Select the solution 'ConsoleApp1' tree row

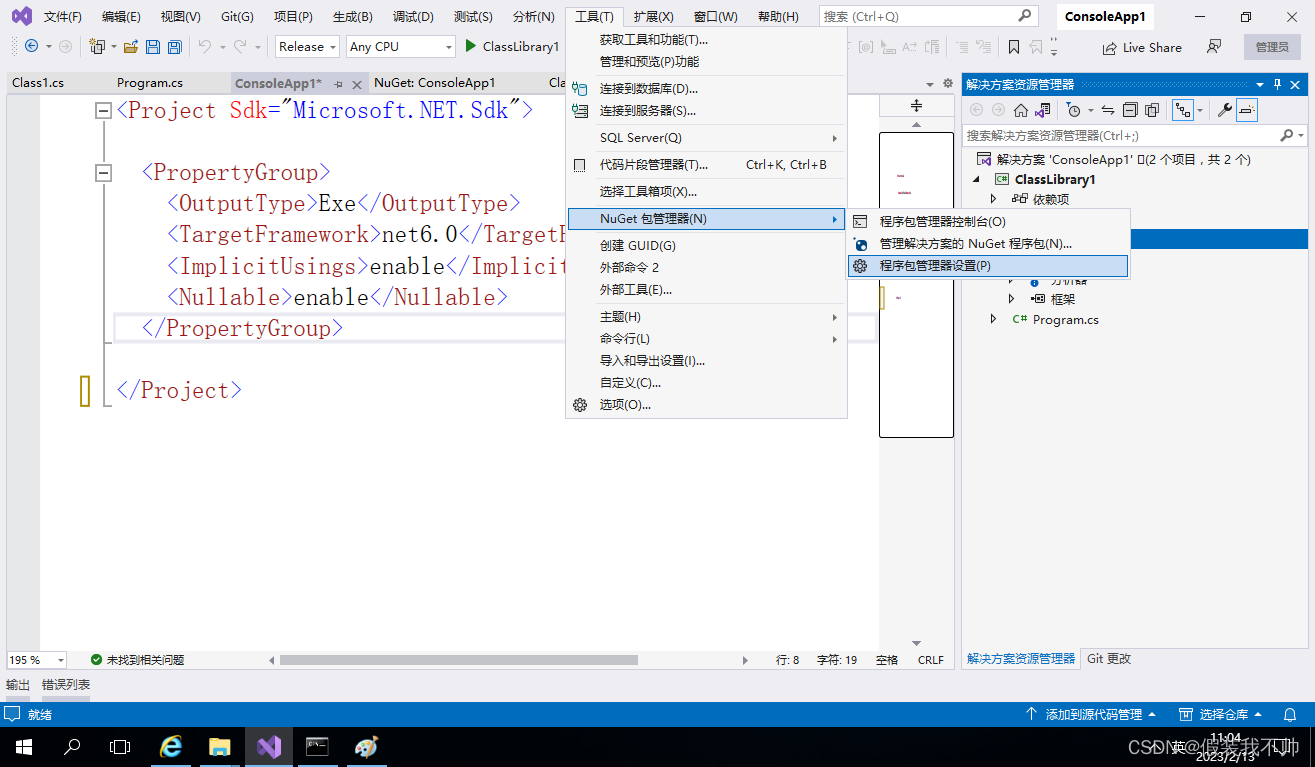point(1134,159)
